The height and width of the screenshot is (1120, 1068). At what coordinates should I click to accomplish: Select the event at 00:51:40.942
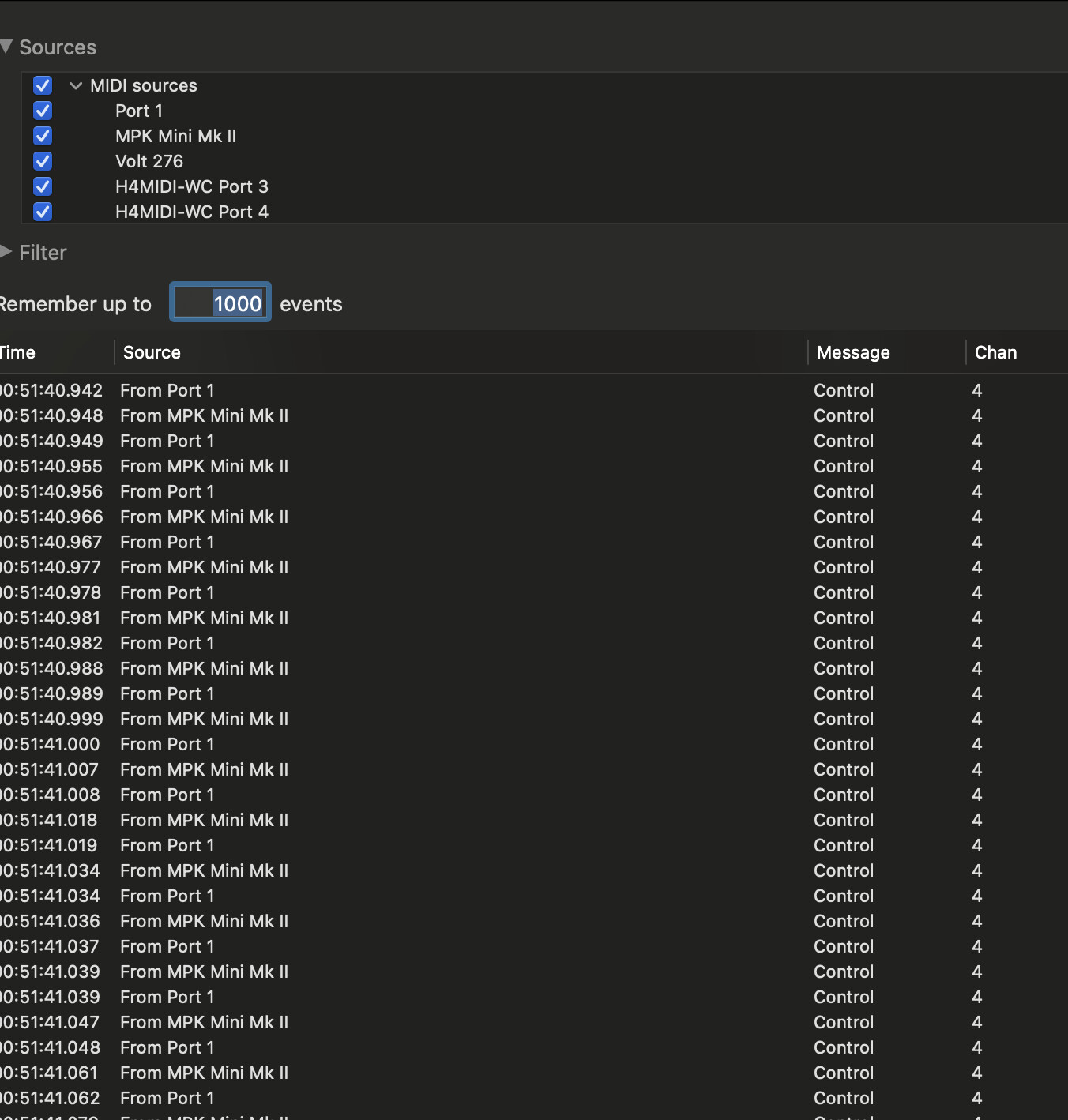(x=167, y=390)
